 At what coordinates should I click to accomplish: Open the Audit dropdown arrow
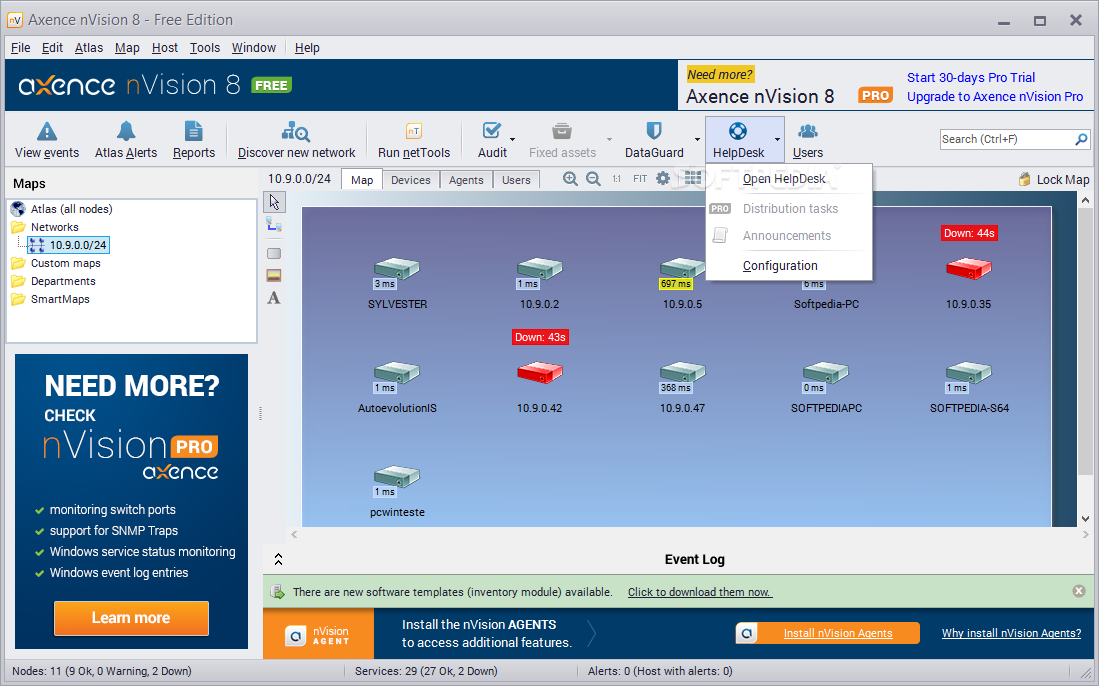(x=512, y=139)
